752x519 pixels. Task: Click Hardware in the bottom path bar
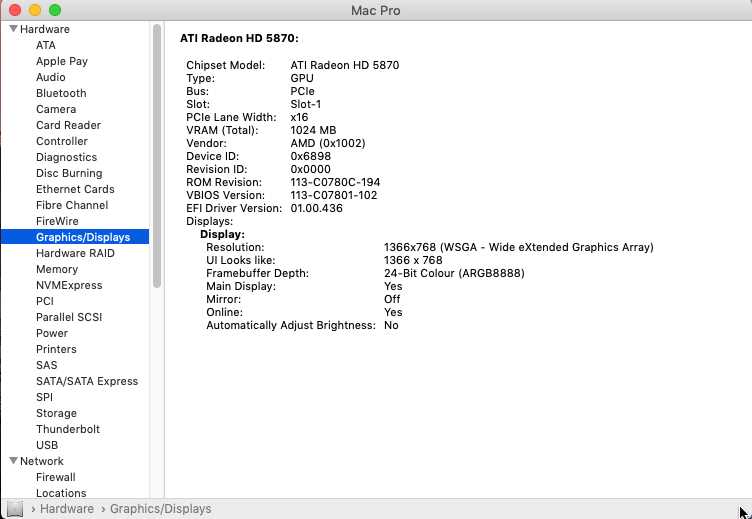point(67,508)
